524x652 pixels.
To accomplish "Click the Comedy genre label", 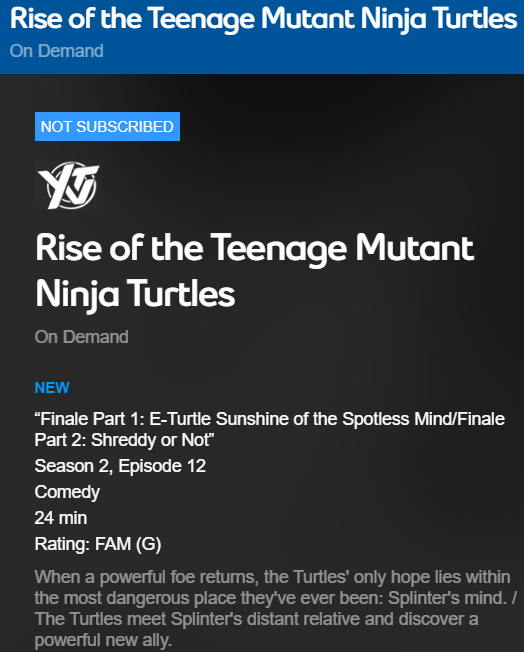I will click(67, 492).
